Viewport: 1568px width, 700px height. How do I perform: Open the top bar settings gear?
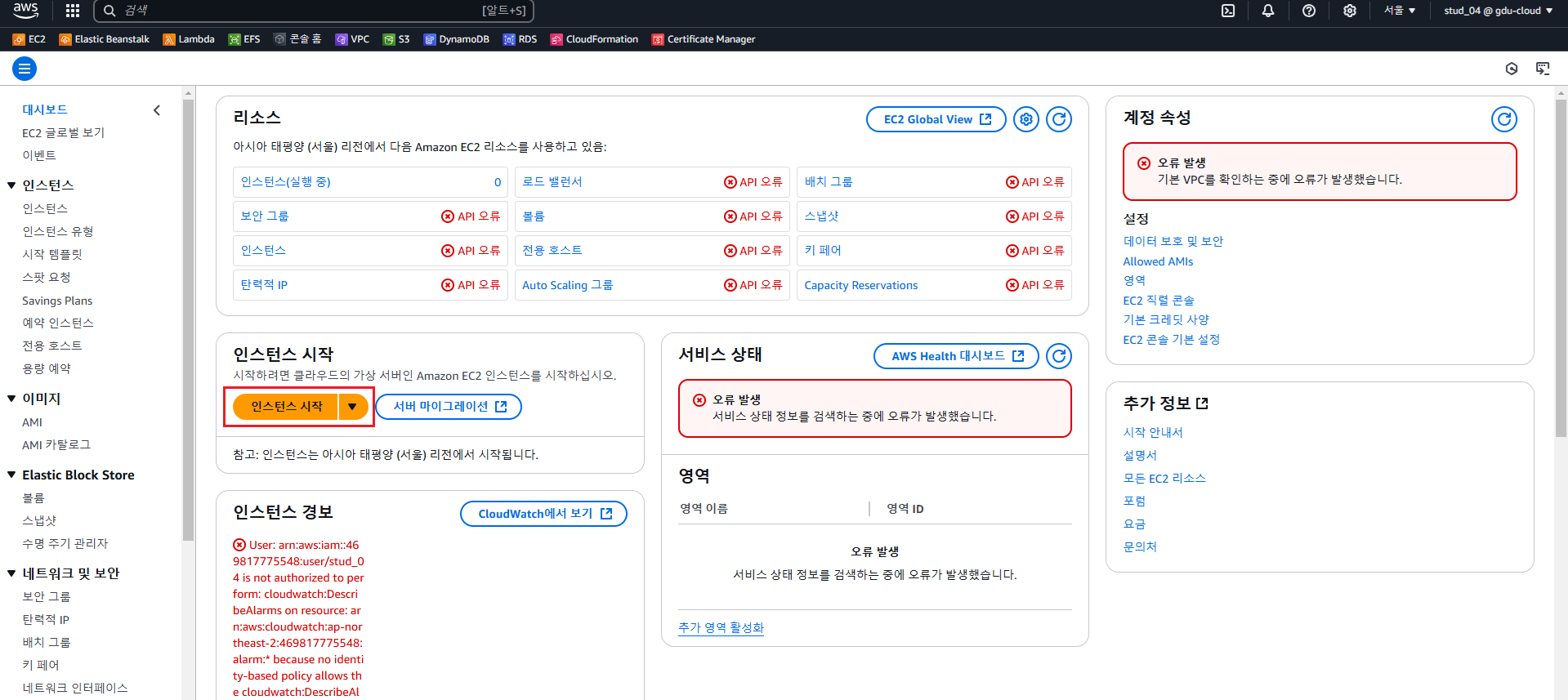(1350, 11)
